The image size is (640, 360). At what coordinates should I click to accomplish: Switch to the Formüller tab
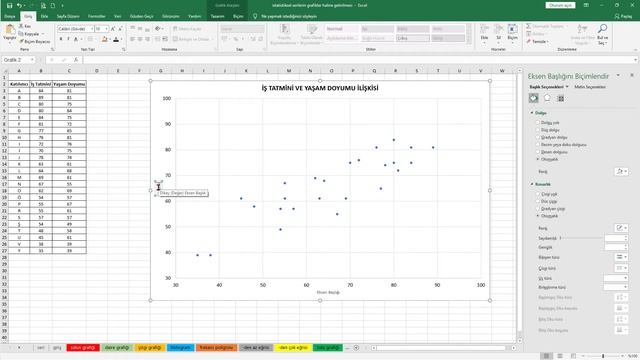point(97,16)
